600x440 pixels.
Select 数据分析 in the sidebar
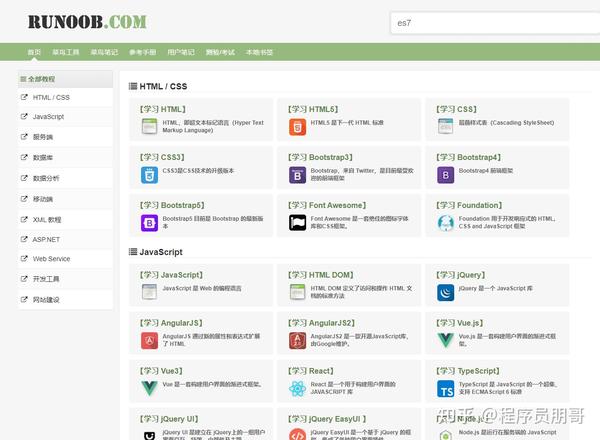click(65, 178)
